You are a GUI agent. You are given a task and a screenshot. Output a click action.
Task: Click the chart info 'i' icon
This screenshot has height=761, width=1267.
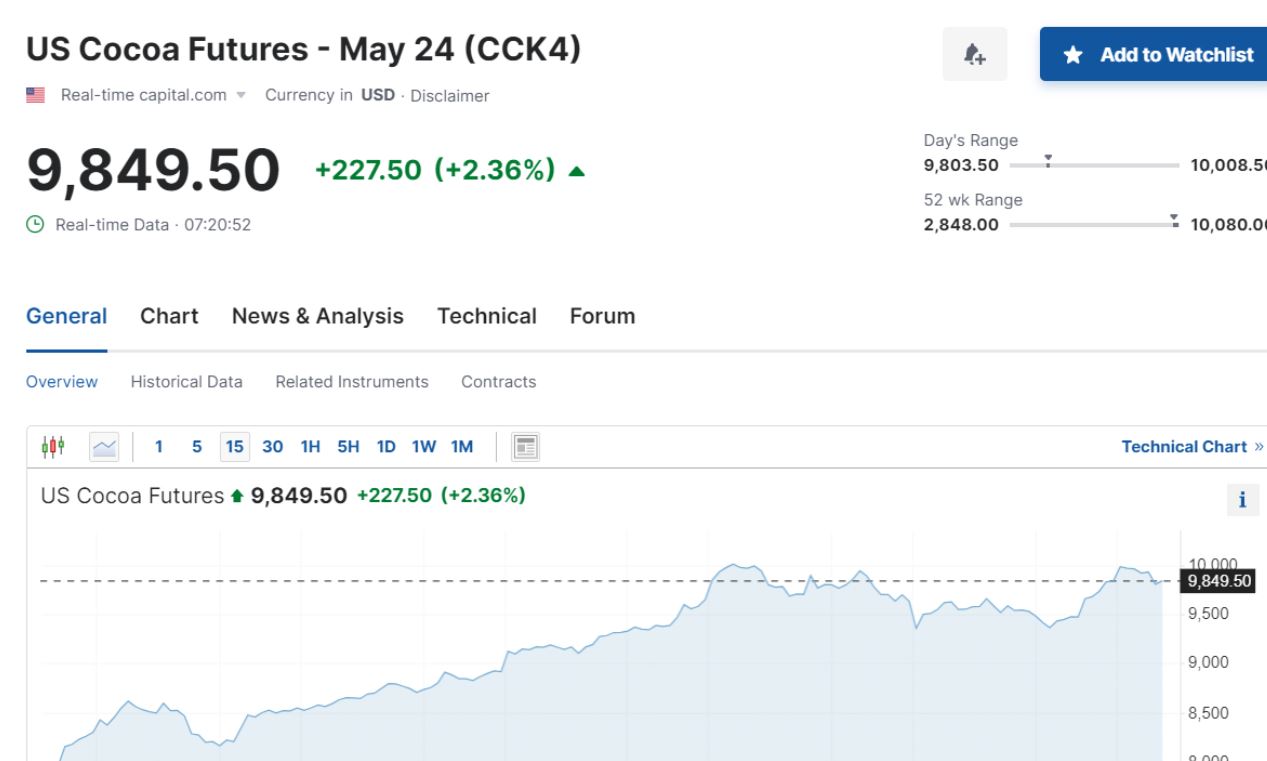point(1242,500)
